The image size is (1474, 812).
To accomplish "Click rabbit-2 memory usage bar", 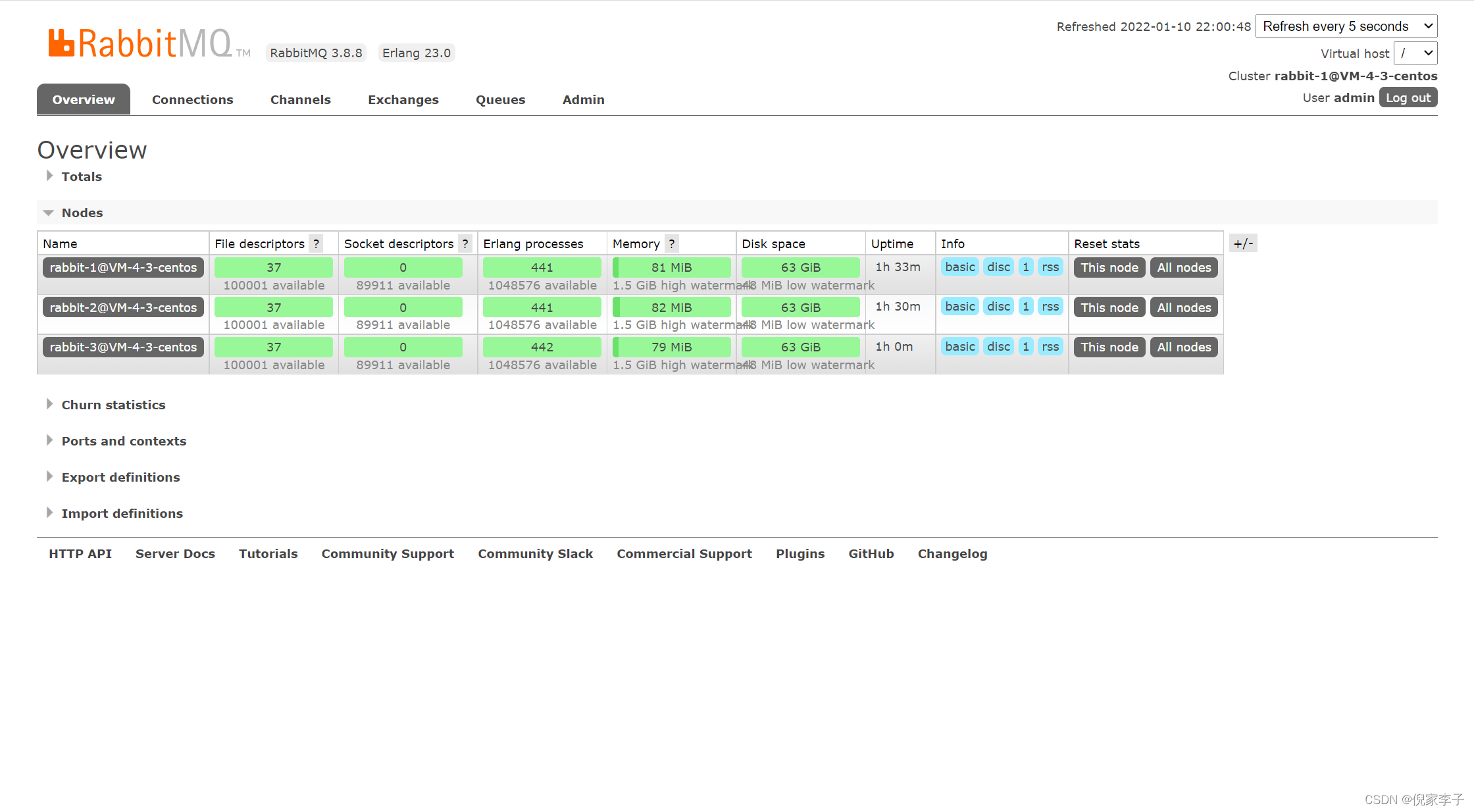I will [x=671, y=307].
